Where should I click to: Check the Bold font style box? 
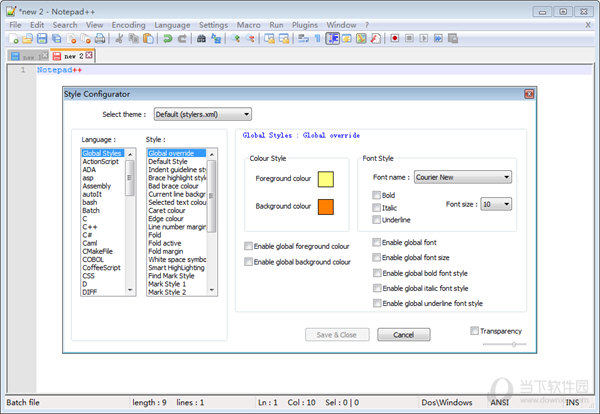[377, 195]
